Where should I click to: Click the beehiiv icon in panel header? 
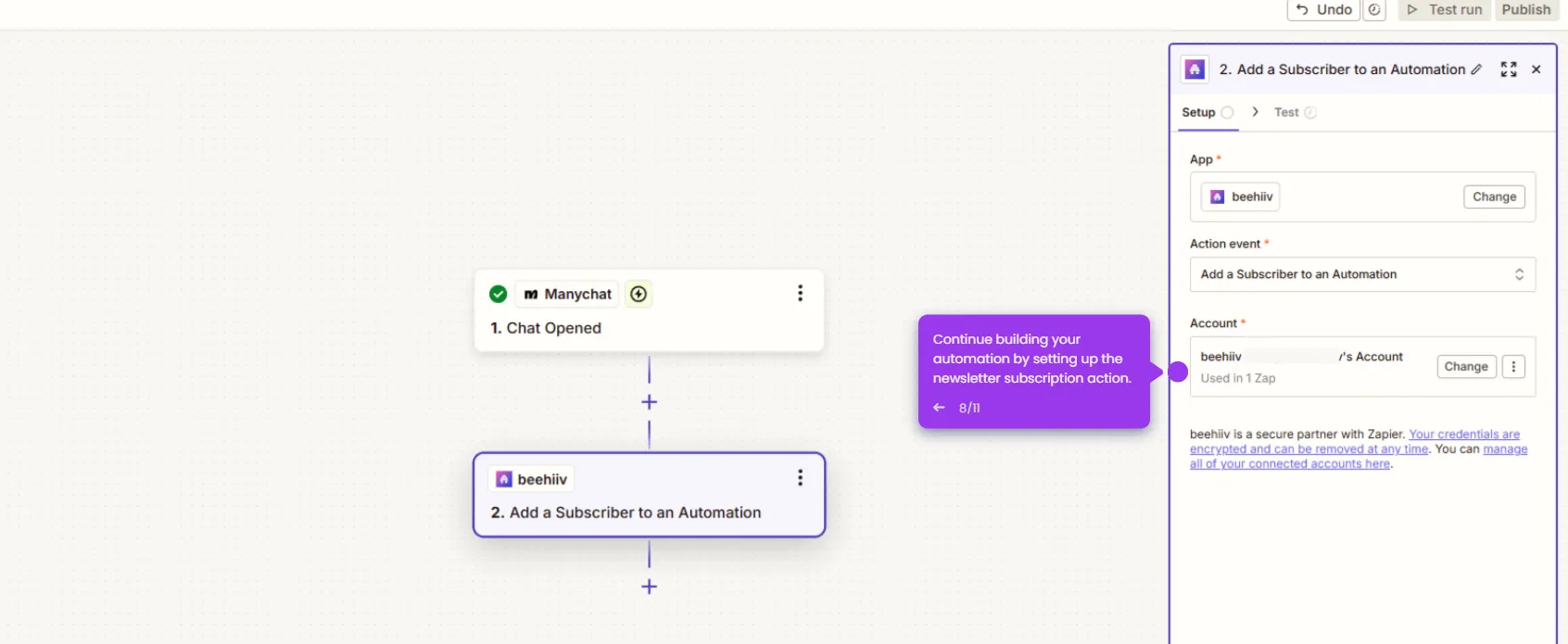pos(1195,69)
